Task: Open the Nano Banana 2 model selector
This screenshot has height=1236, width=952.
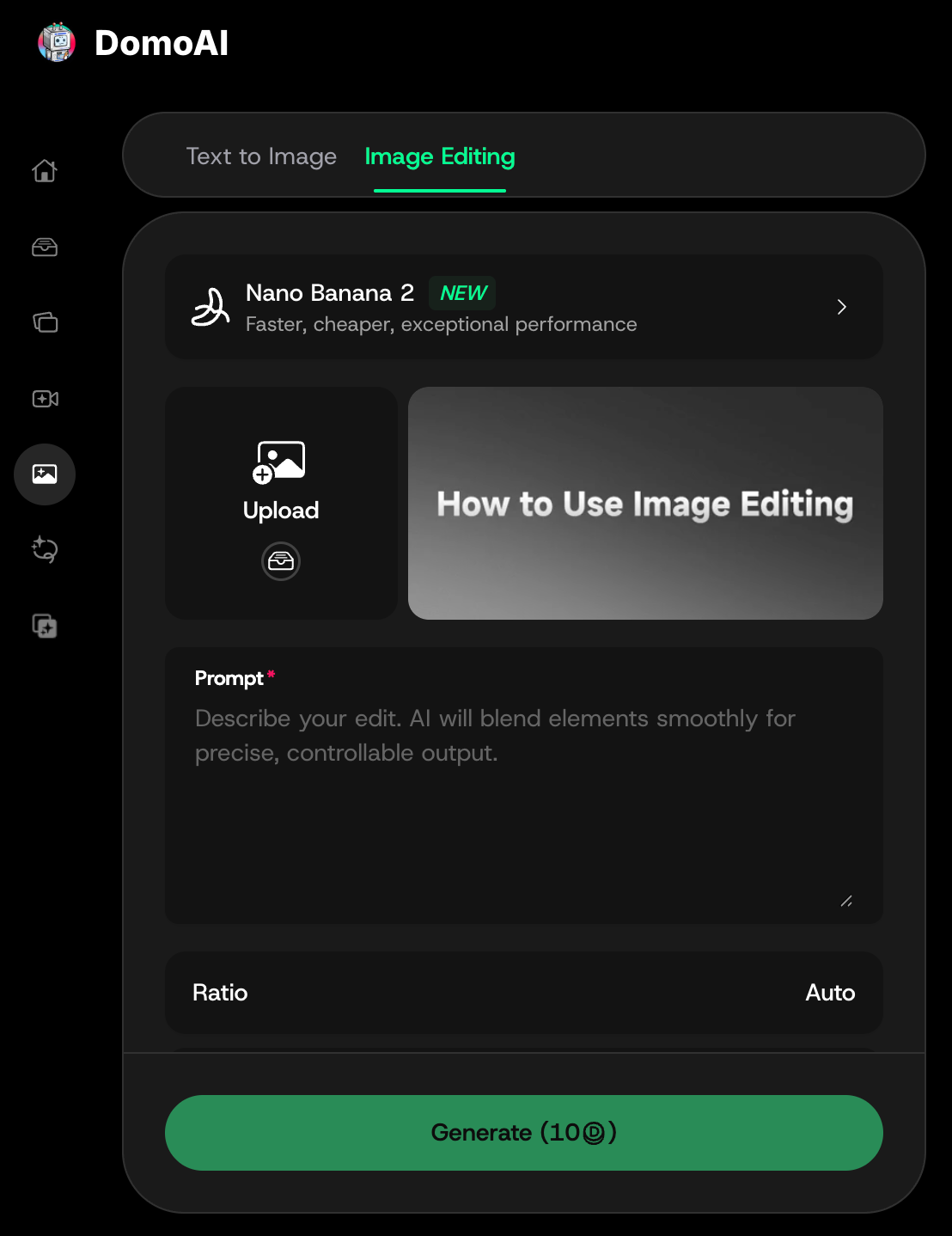Action: pos(524,307)
